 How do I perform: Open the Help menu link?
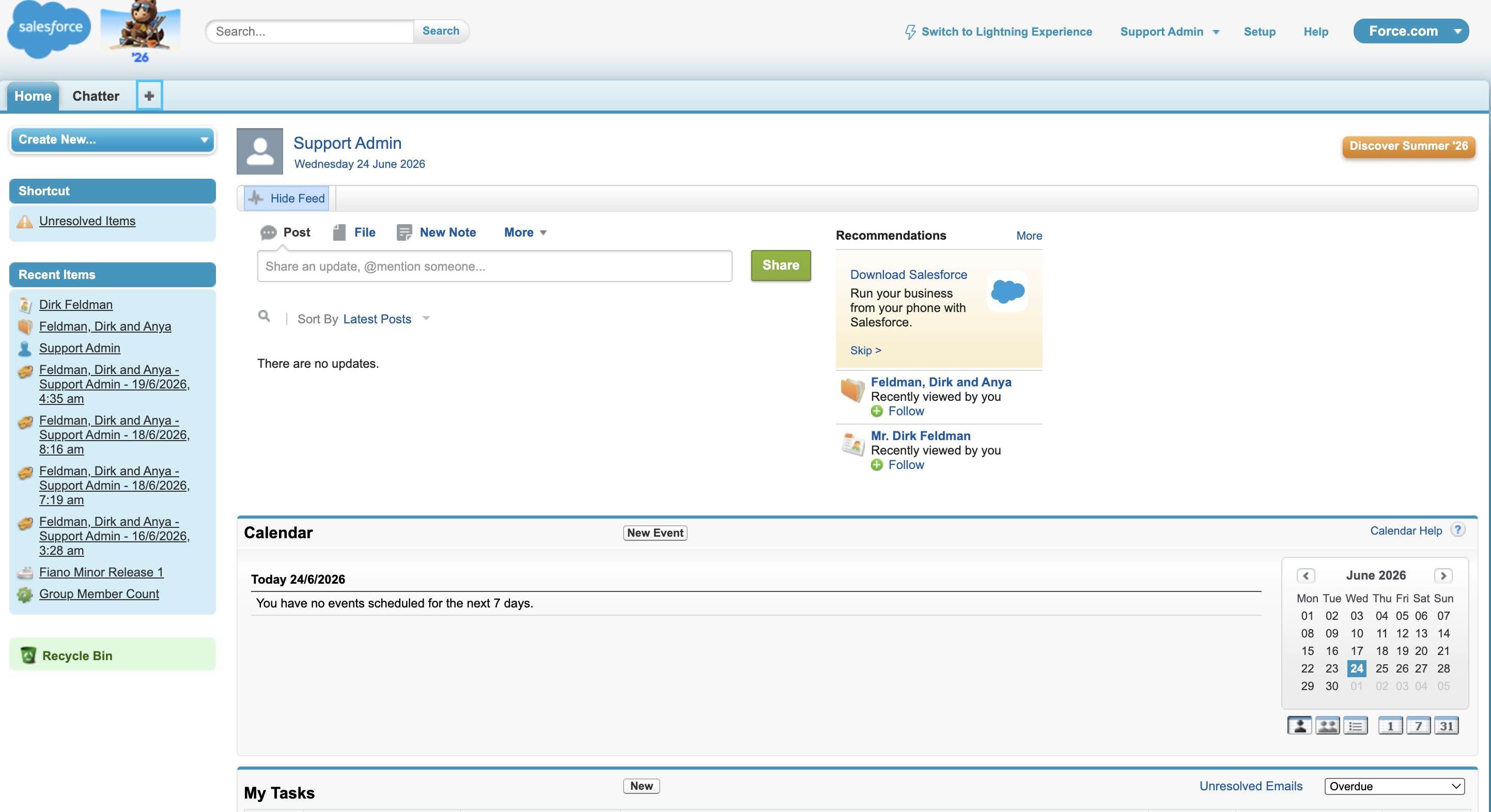tap(1316, 32)
